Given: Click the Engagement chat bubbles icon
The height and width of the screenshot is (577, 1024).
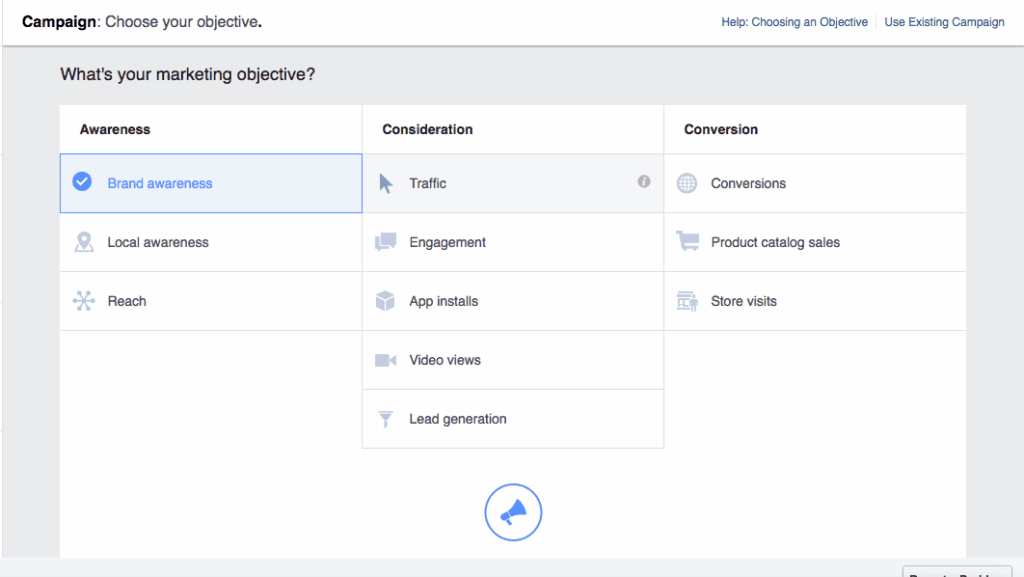Looking at the screenshot, I should pyautogui.click(x=386, y=243).
